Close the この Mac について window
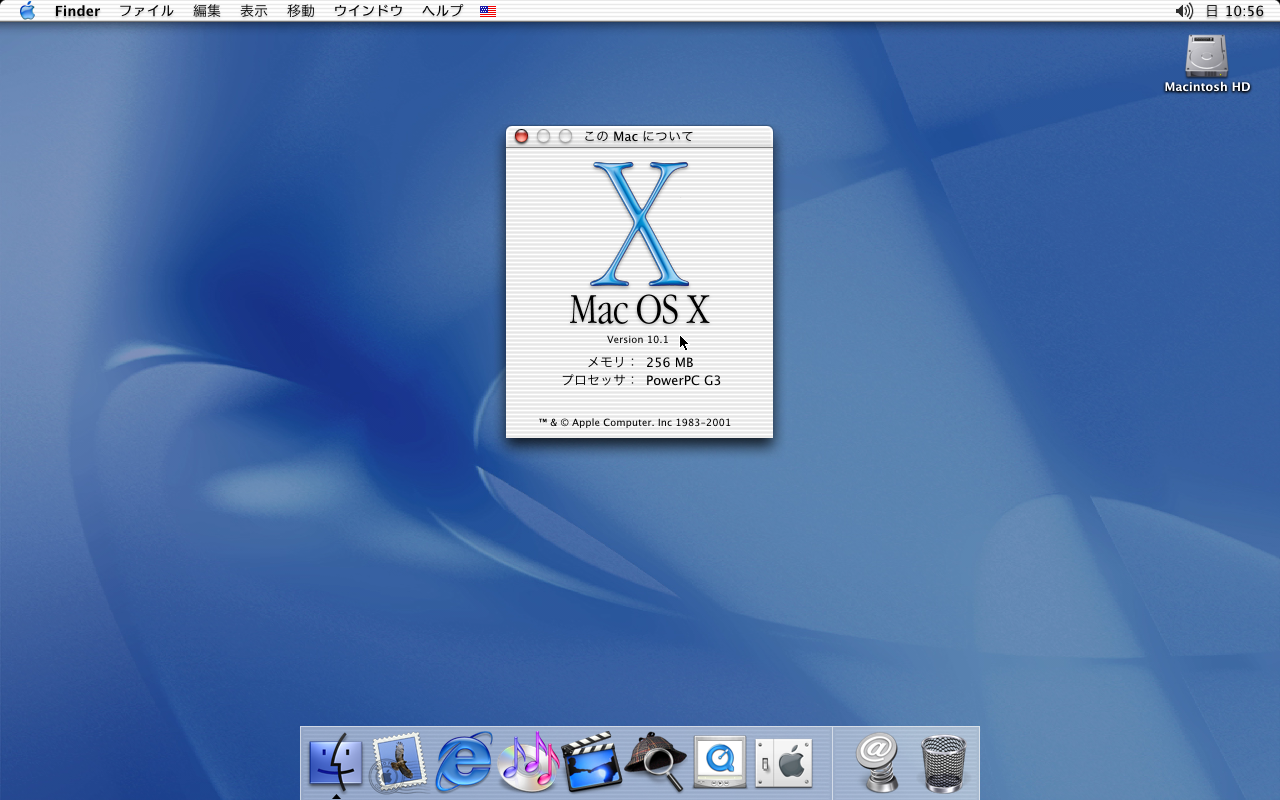Viewport: 1280px width, 800px height. coord(521,136)
